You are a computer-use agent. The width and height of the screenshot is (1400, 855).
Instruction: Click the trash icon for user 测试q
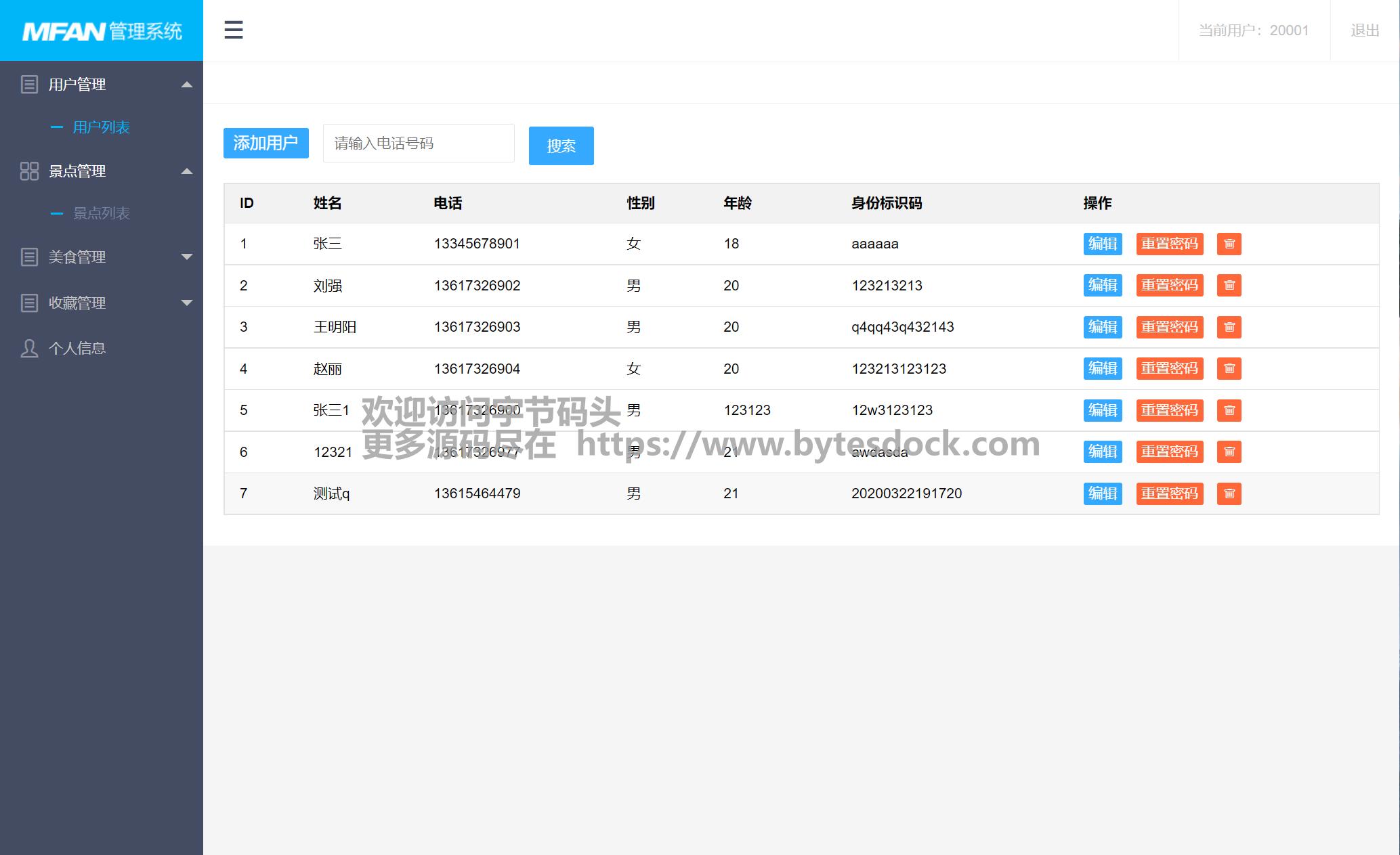1229,494
